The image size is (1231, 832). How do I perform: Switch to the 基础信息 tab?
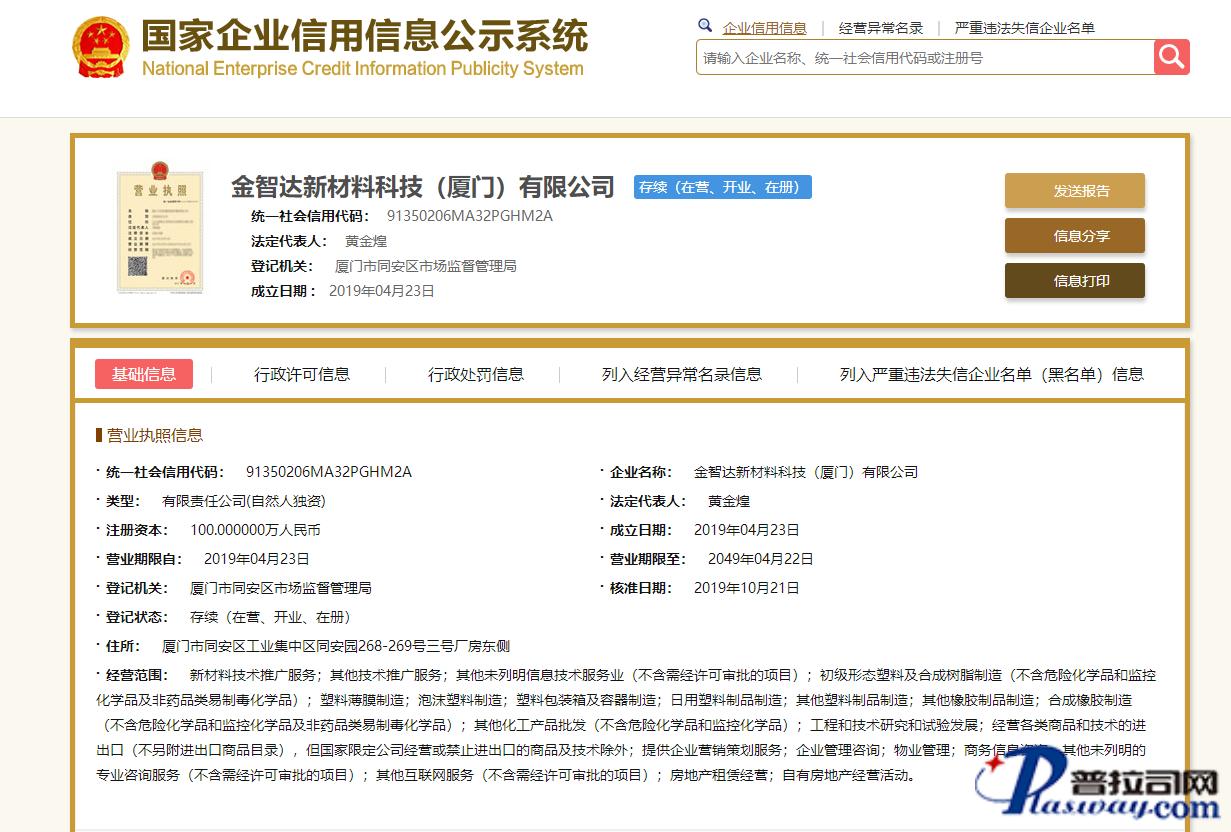tap(144, 374)
